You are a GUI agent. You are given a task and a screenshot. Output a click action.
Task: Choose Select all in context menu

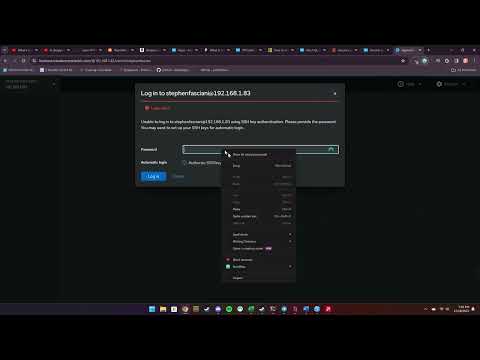[x=259, y=223]
